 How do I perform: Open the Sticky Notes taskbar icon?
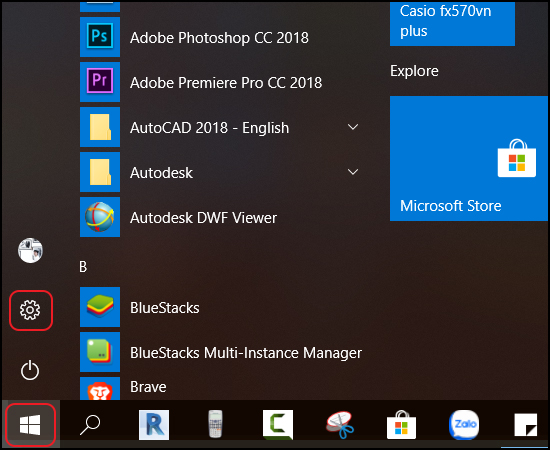coord(525,425)
